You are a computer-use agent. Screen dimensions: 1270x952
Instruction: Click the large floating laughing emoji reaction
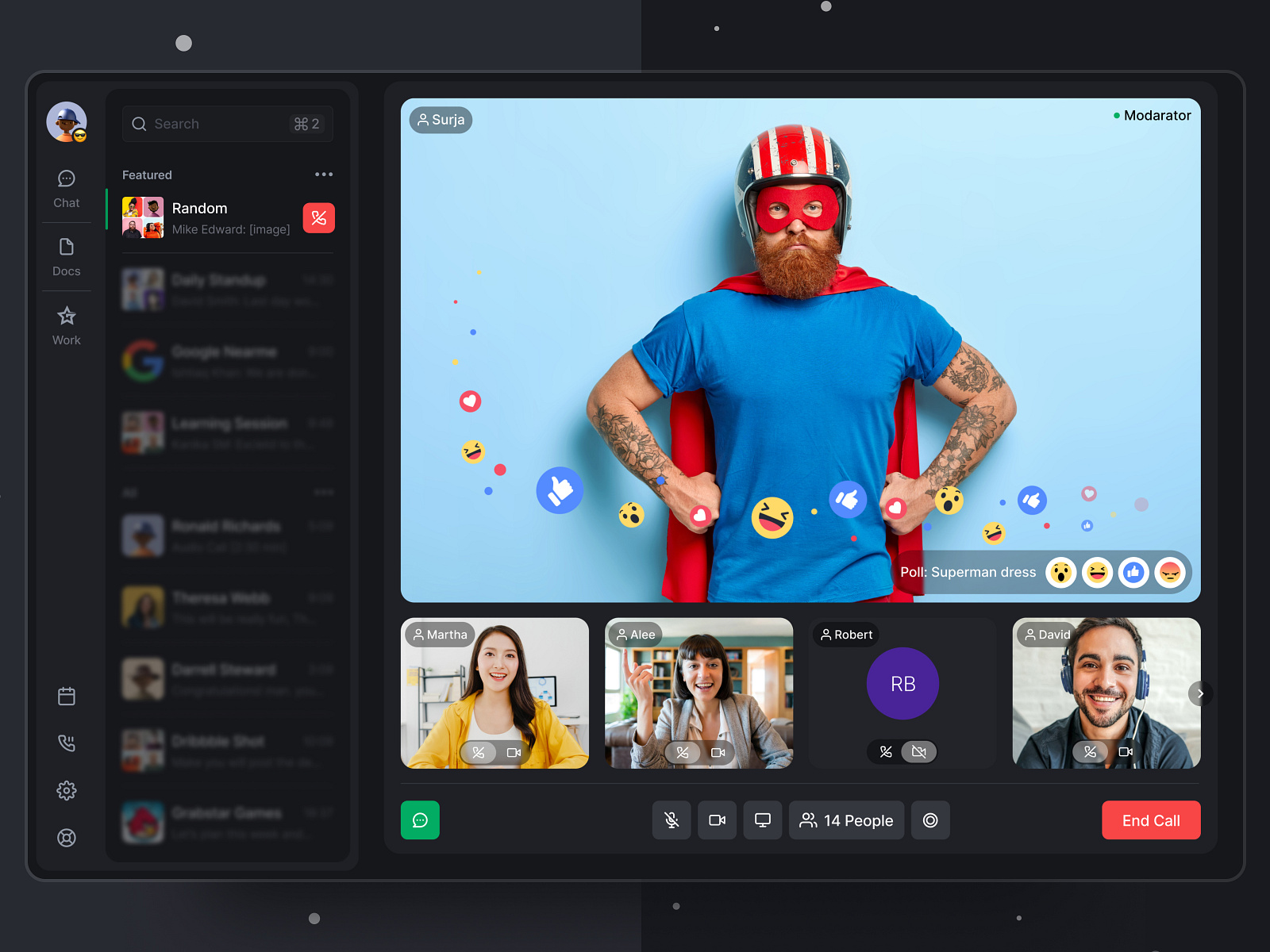click(772, 518)
